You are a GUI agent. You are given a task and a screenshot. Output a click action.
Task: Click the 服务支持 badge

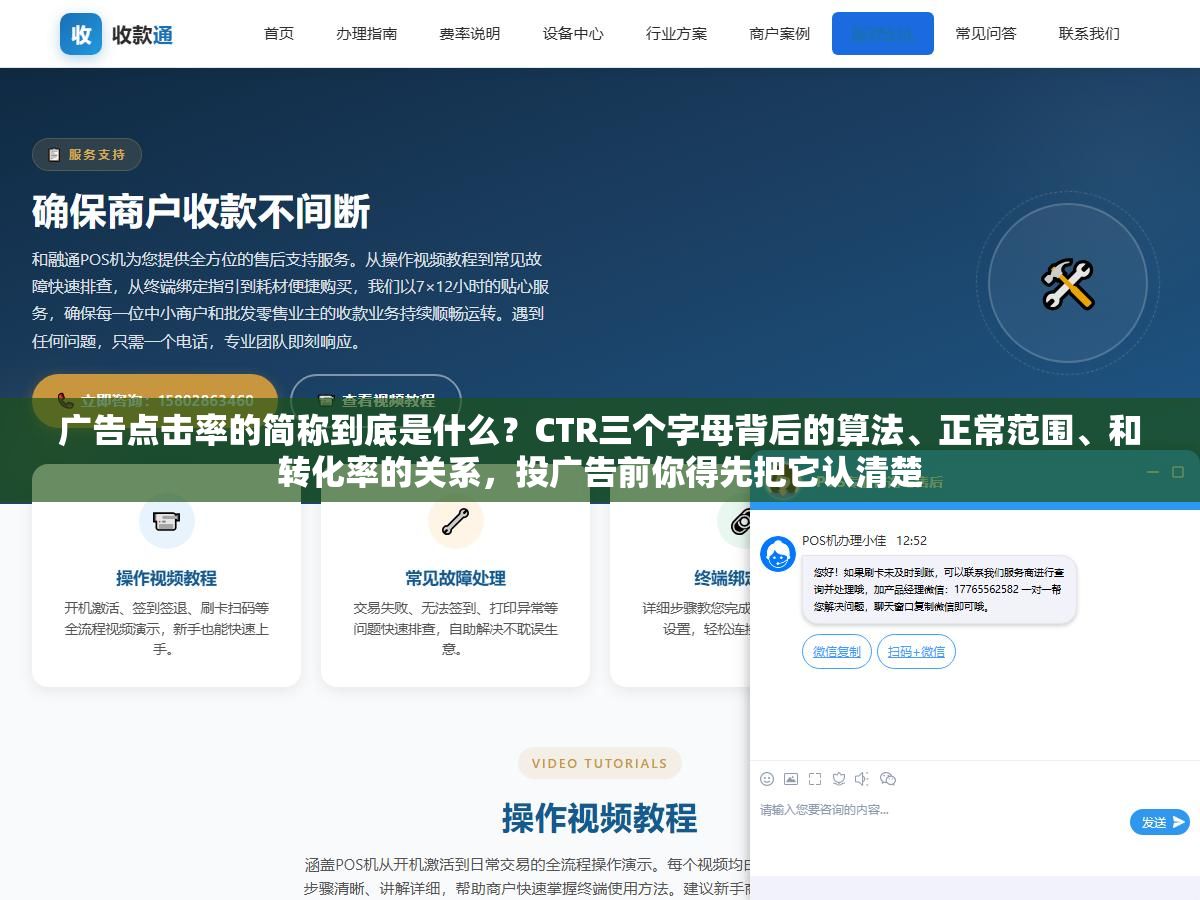click(x=87, y=154)
